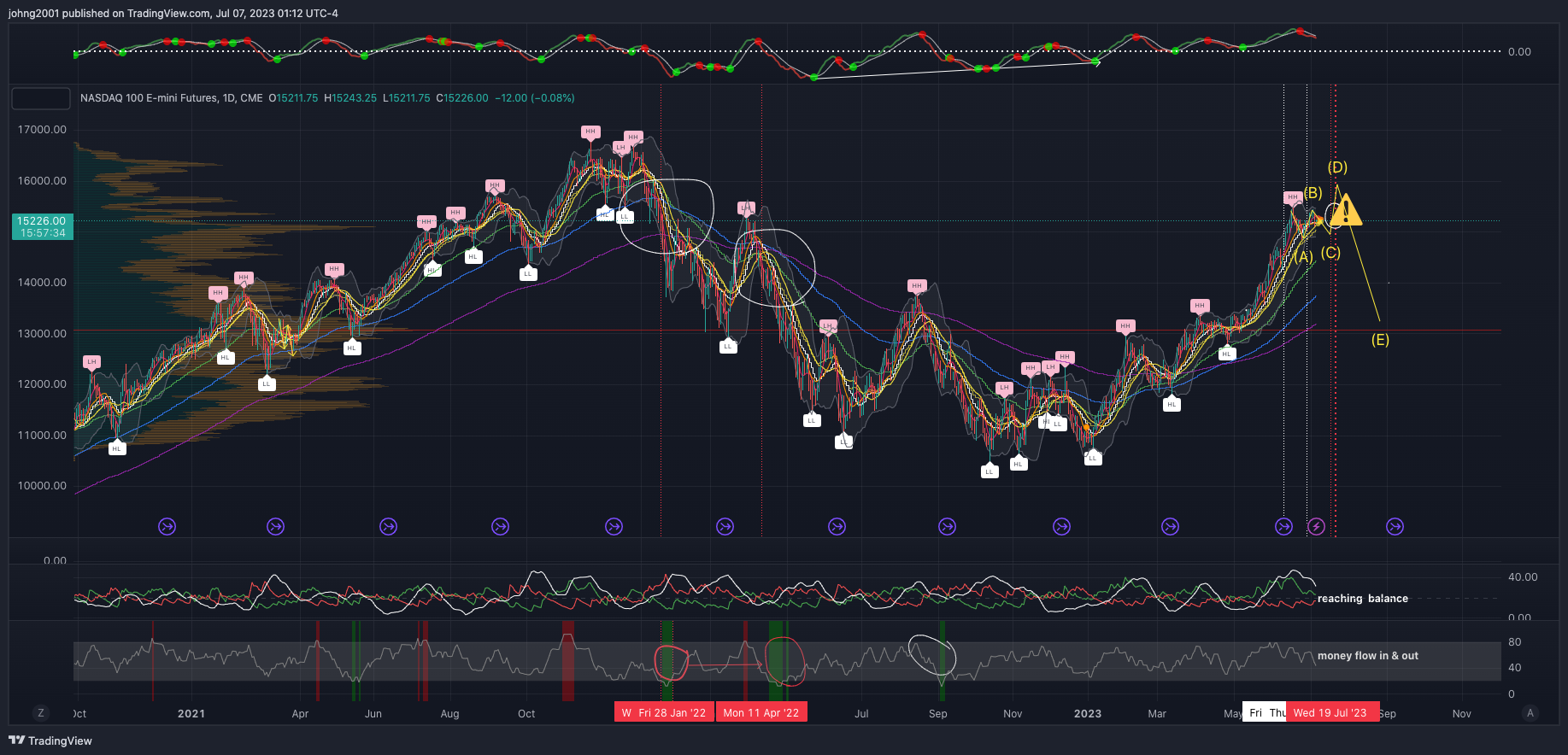Click the green 15226.00 current price label

[42, 226]
